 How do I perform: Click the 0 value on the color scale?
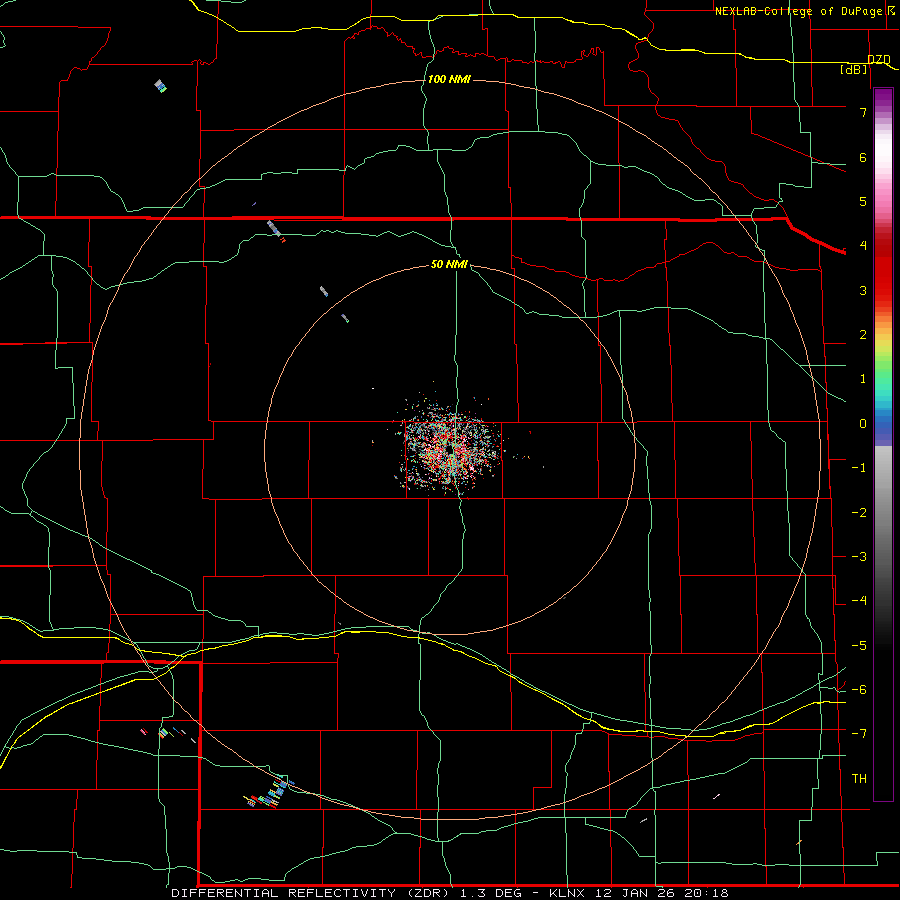[x=863, y=424]
